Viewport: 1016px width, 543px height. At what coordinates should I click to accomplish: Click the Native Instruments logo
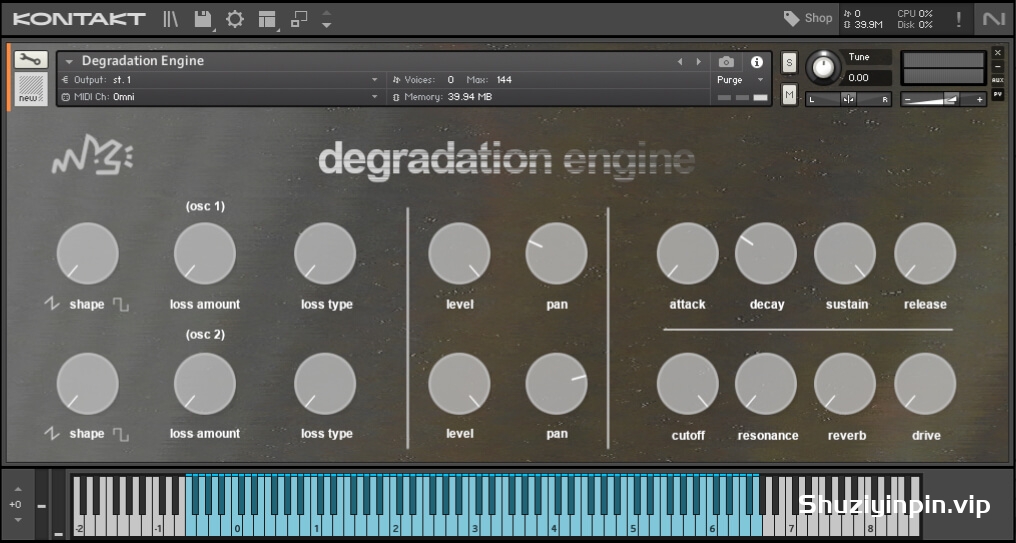[x=993, y=19]
